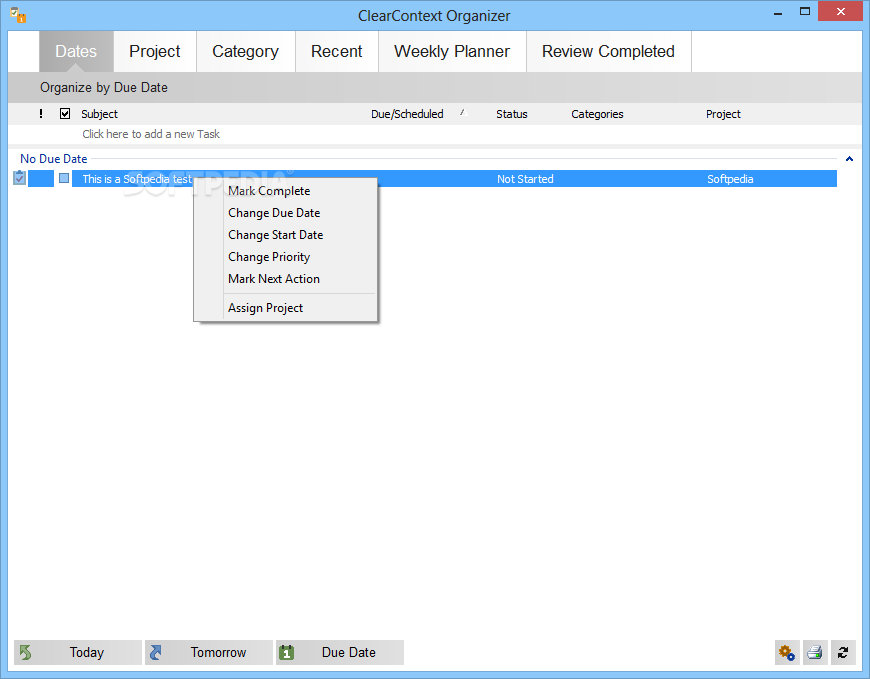
Task: Tick the checkbox for 'This is a Softpedia test'
Action: point(64,178)
